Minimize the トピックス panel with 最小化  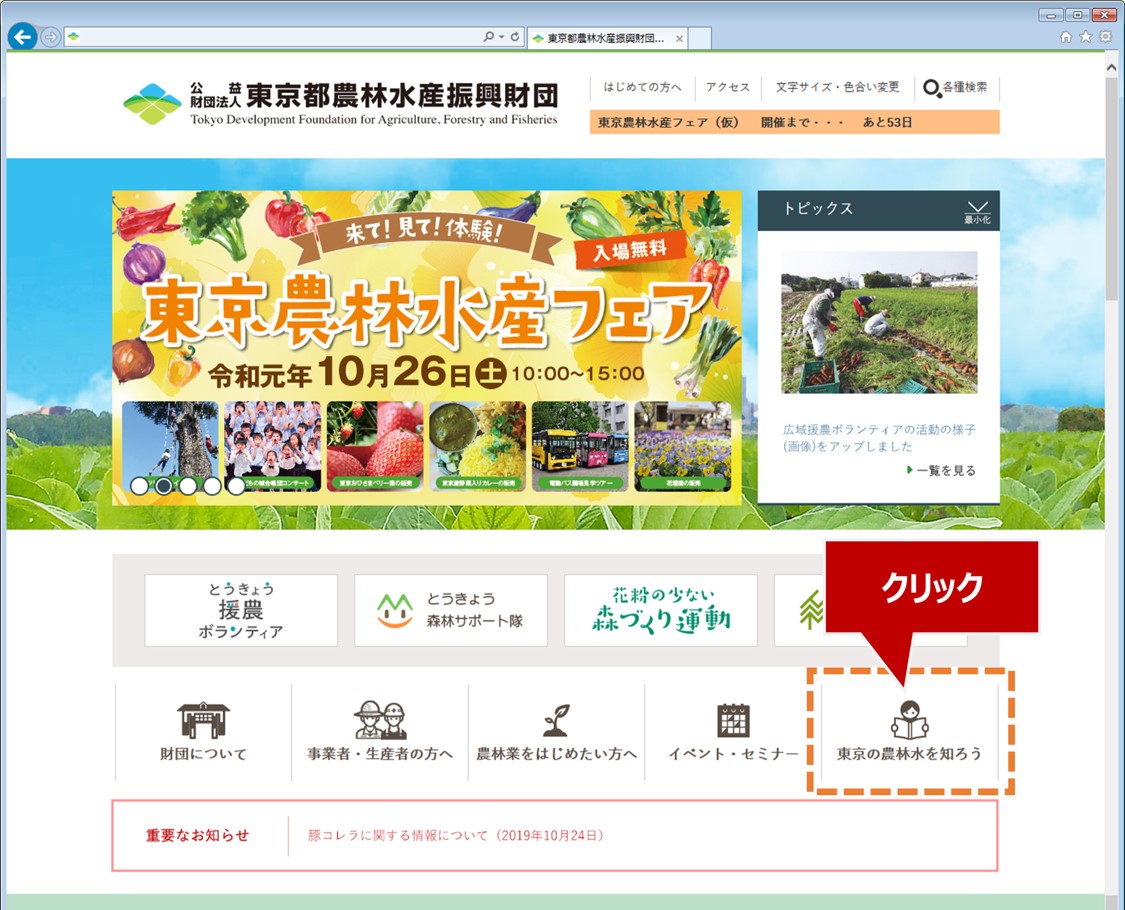click(x=977, y=212)
